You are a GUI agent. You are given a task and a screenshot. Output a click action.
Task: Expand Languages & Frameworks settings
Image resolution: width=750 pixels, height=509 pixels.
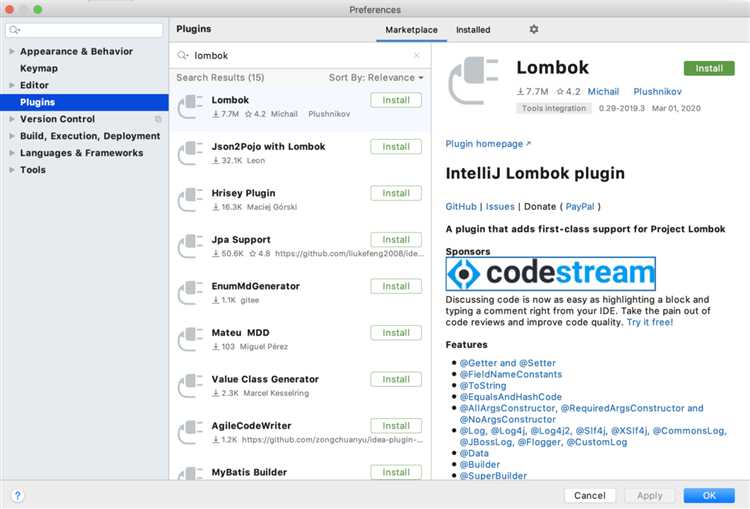(12, 153)
